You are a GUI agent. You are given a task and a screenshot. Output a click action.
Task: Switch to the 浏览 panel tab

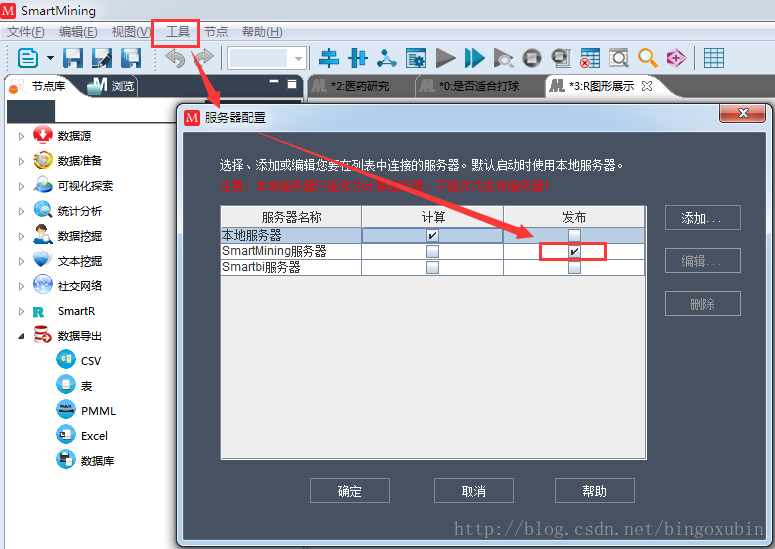tap(111, 86)
